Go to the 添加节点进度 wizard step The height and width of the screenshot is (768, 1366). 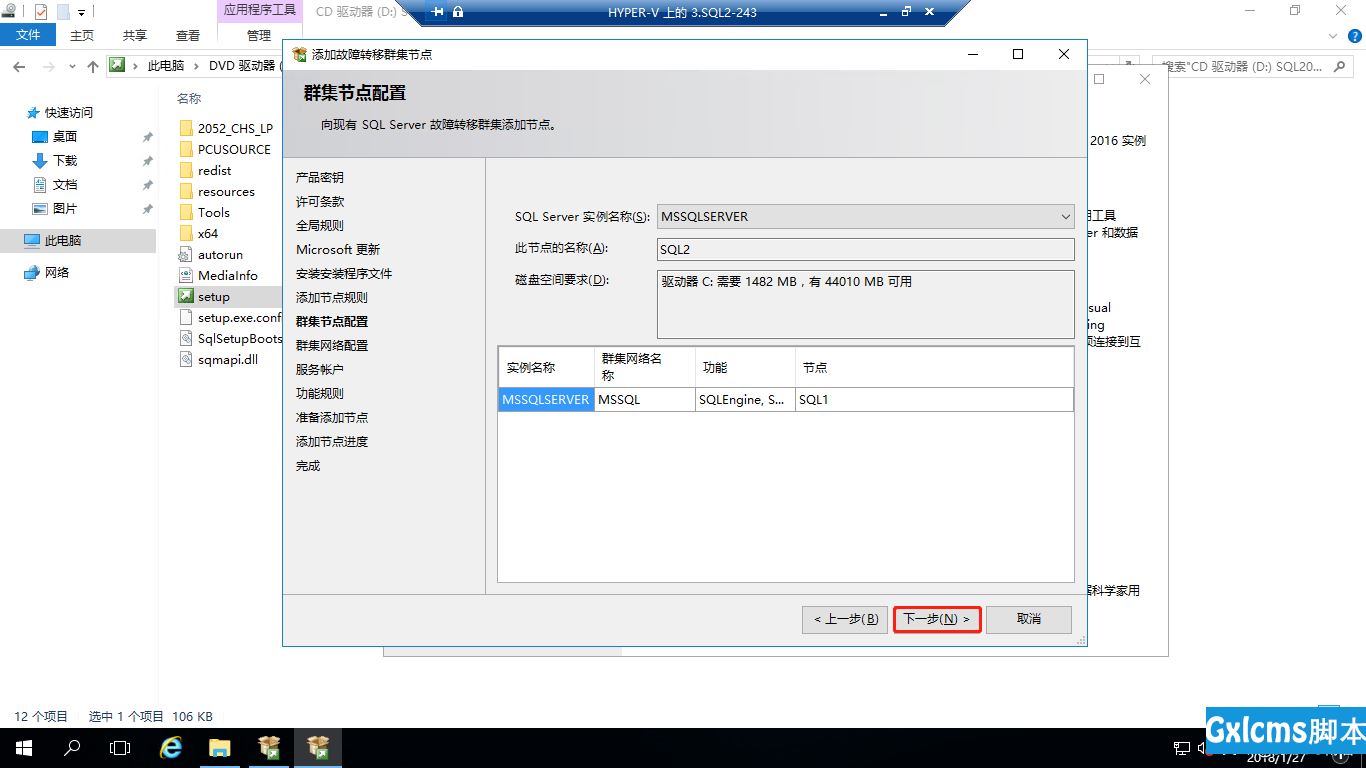(x=332, y=441)
